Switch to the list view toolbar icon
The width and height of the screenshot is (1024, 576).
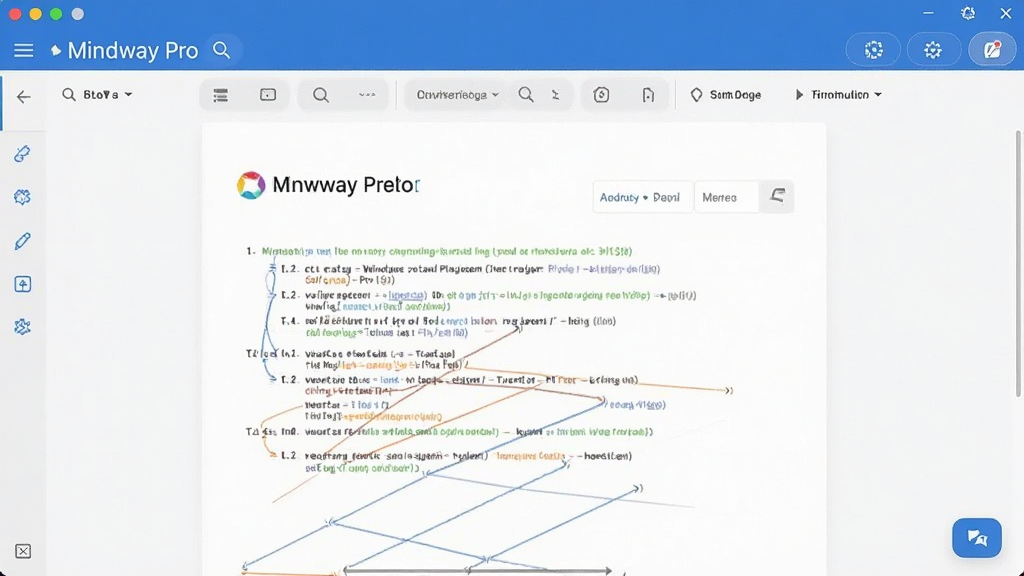click(221, 95)
